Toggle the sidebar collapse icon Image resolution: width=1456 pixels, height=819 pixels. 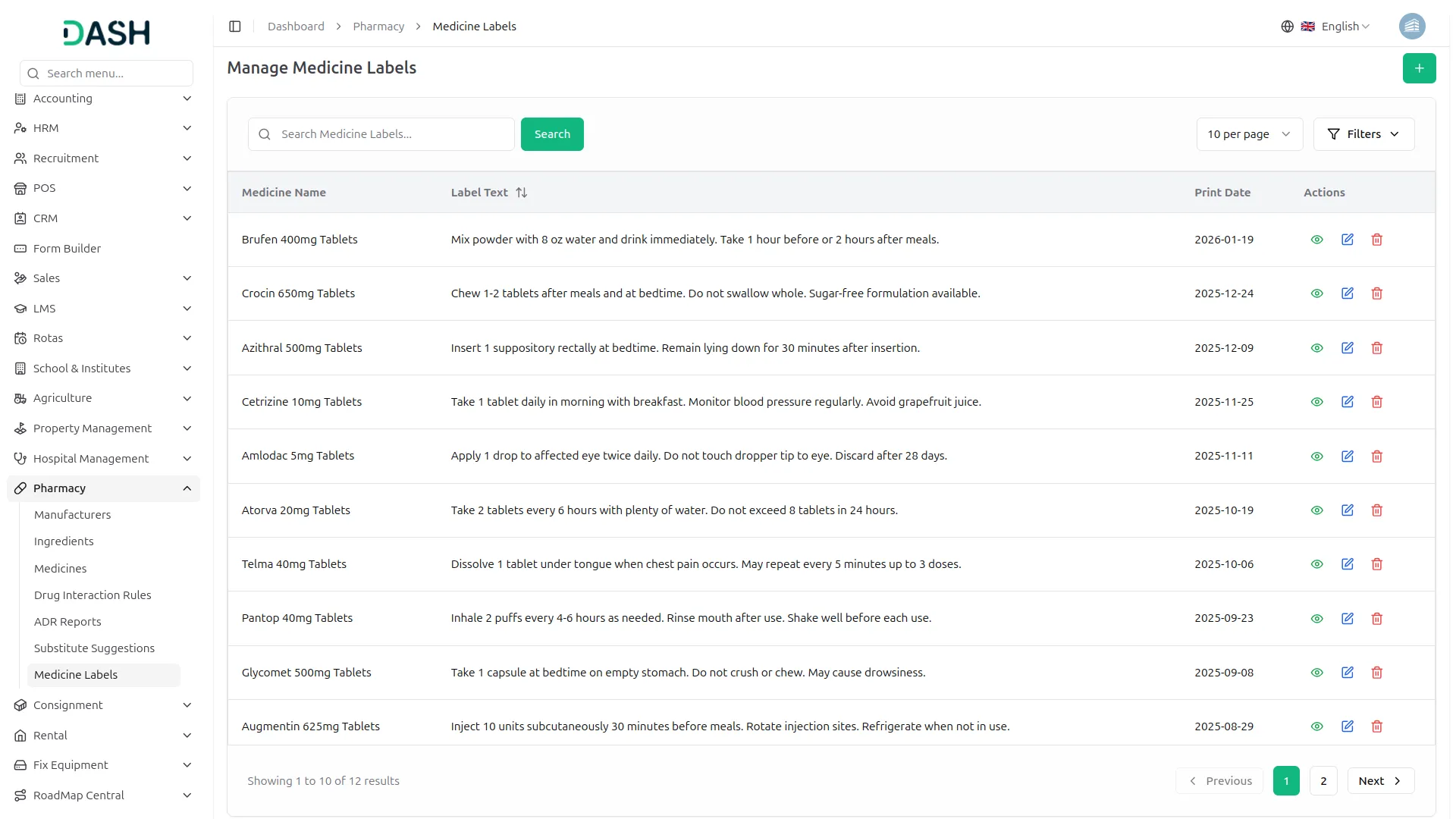tap(235, 27)
